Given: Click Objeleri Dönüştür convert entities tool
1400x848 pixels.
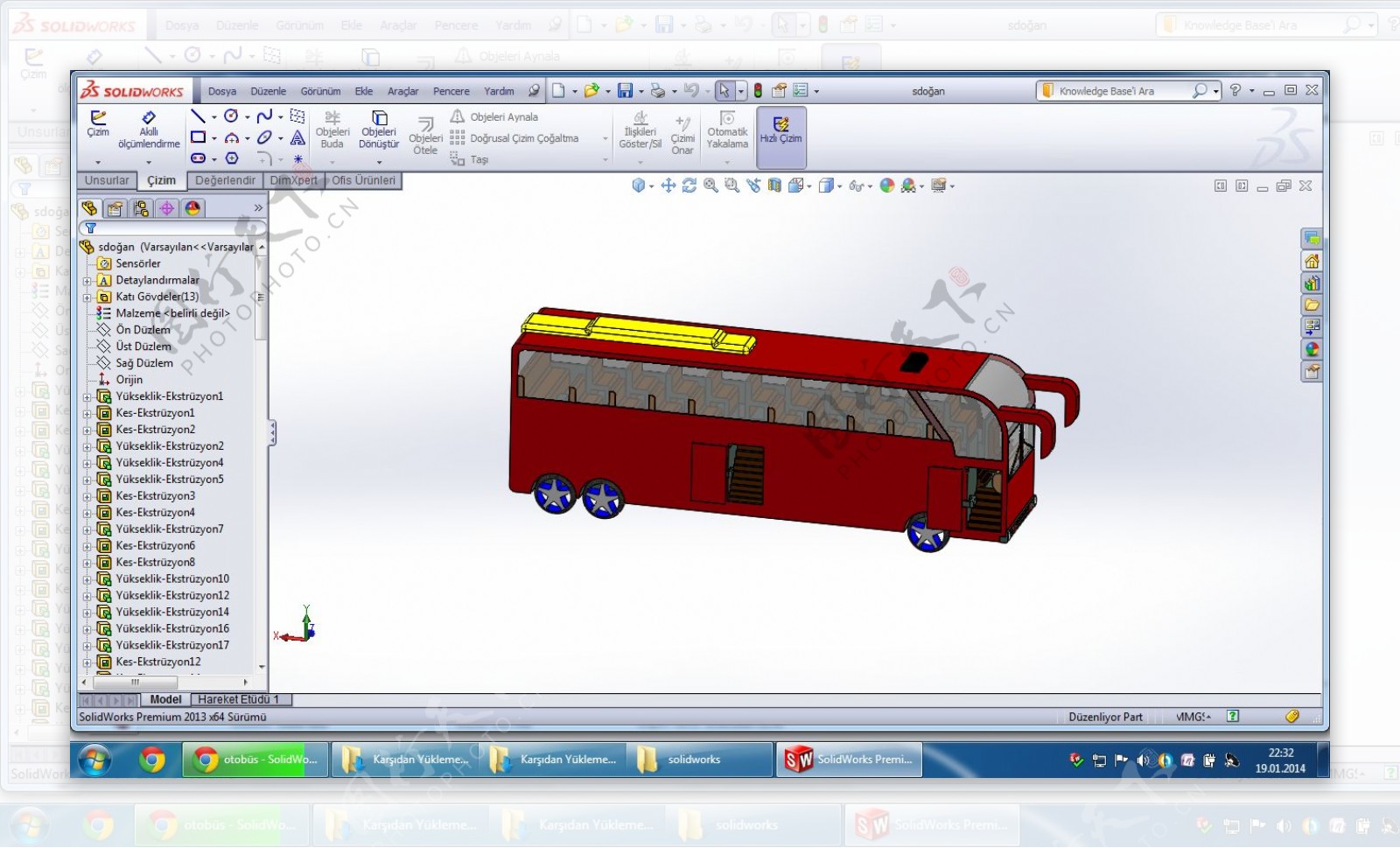Looking at the screenshot, I should [x=379, y=130].
